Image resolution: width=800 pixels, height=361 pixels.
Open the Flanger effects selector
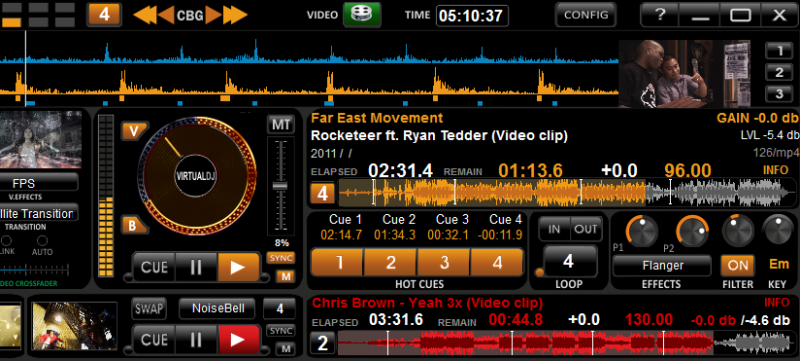[x=662, y=266]
